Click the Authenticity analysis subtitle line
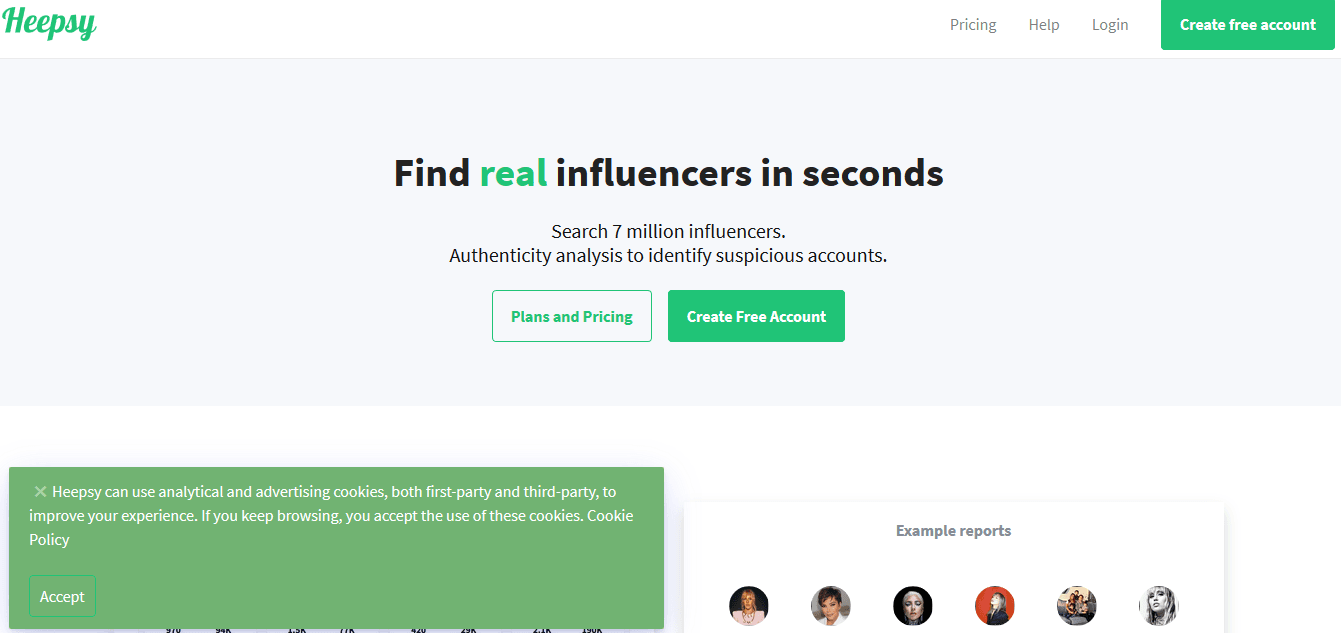The image size is (1341, 633). click(x=668, y=255)
